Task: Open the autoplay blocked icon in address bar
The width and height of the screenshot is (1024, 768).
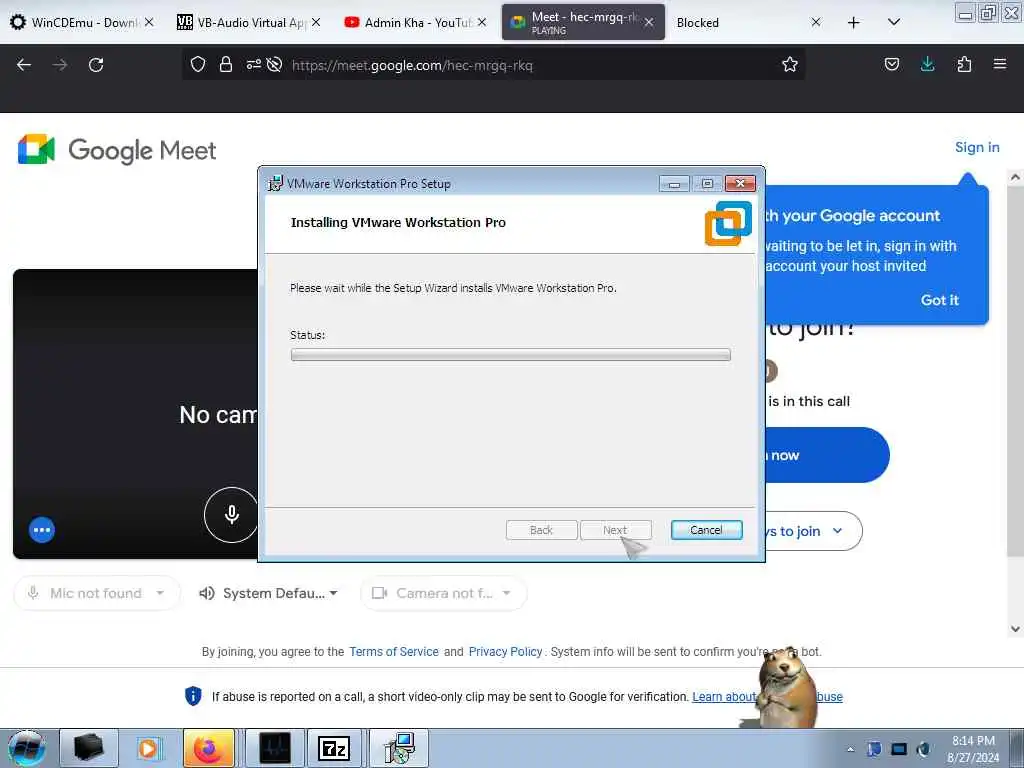Action: (274, 65)
